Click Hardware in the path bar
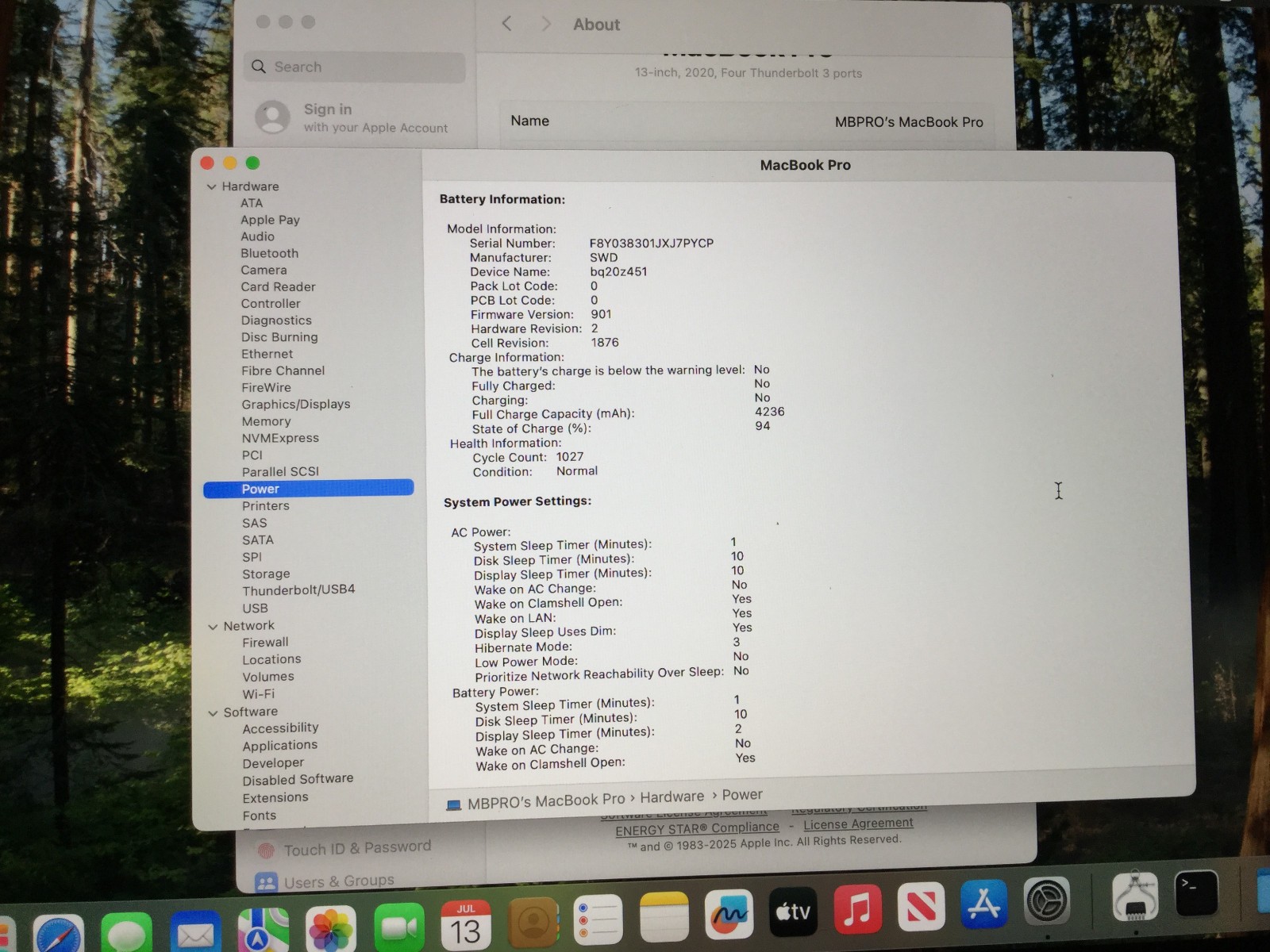The image size is (1270, 952). 672,797
